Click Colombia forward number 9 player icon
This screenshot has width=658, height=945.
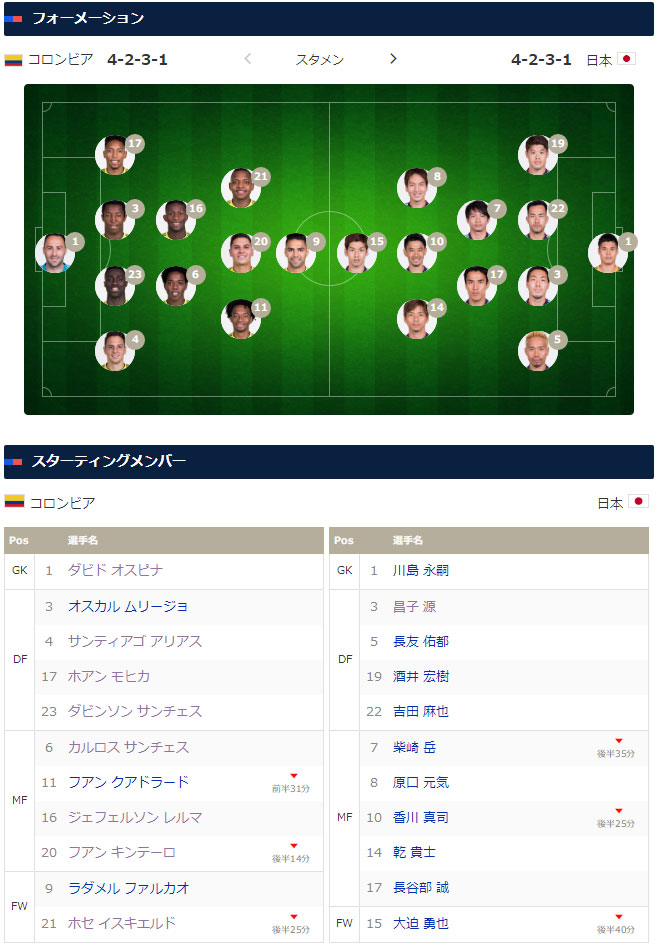pos(296,253)
